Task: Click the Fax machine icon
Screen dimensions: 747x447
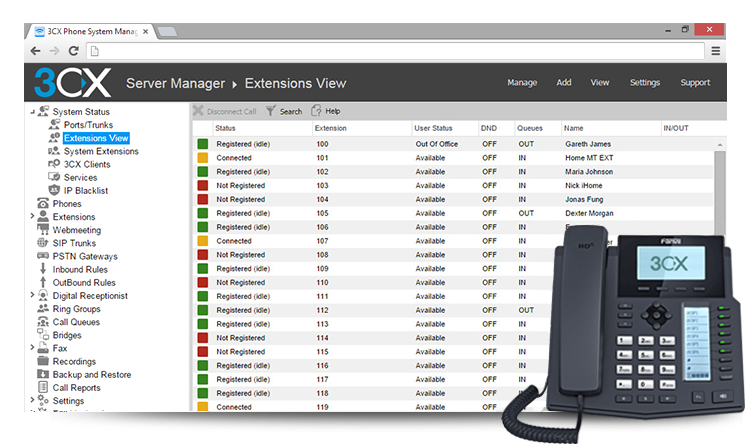Action: [x=43, y=348]
